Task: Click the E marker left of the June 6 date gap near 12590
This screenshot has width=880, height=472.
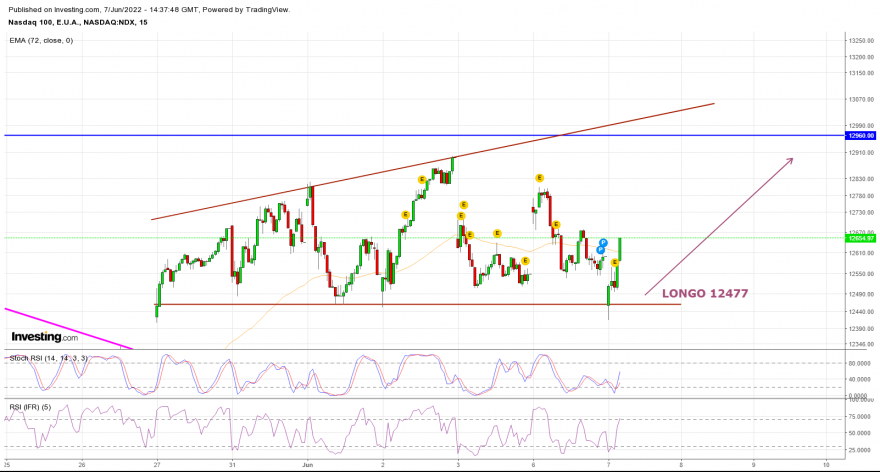Action: [525, 261]
